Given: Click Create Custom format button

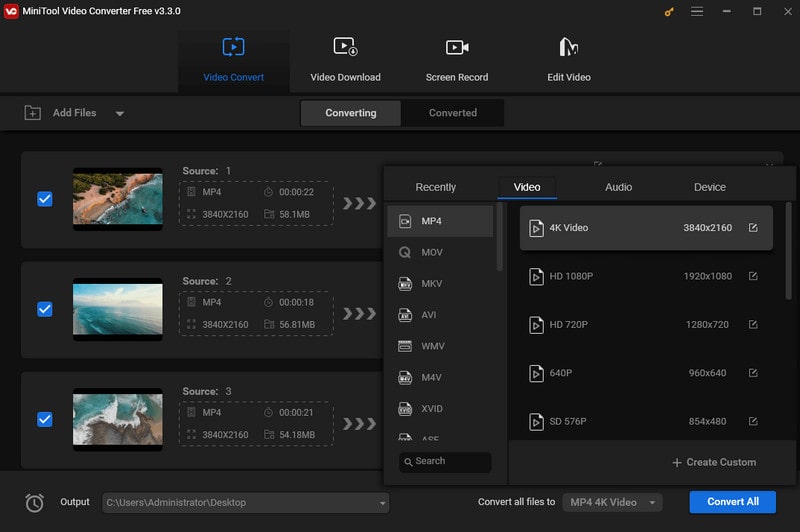Looking at the screenshot, I should point(714,462).
